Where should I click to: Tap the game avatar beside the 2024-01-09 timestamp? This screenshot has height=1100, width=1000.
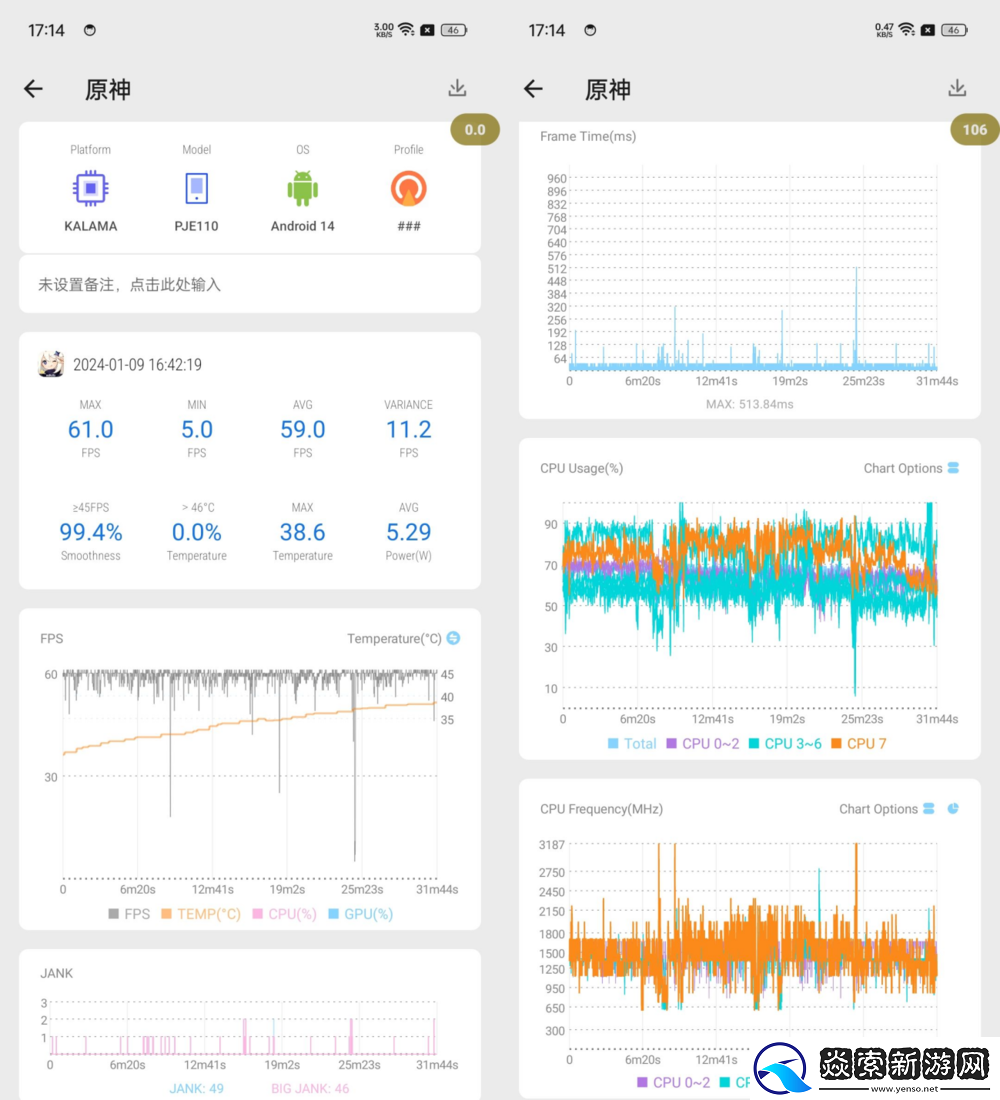(x=51, y=365)
